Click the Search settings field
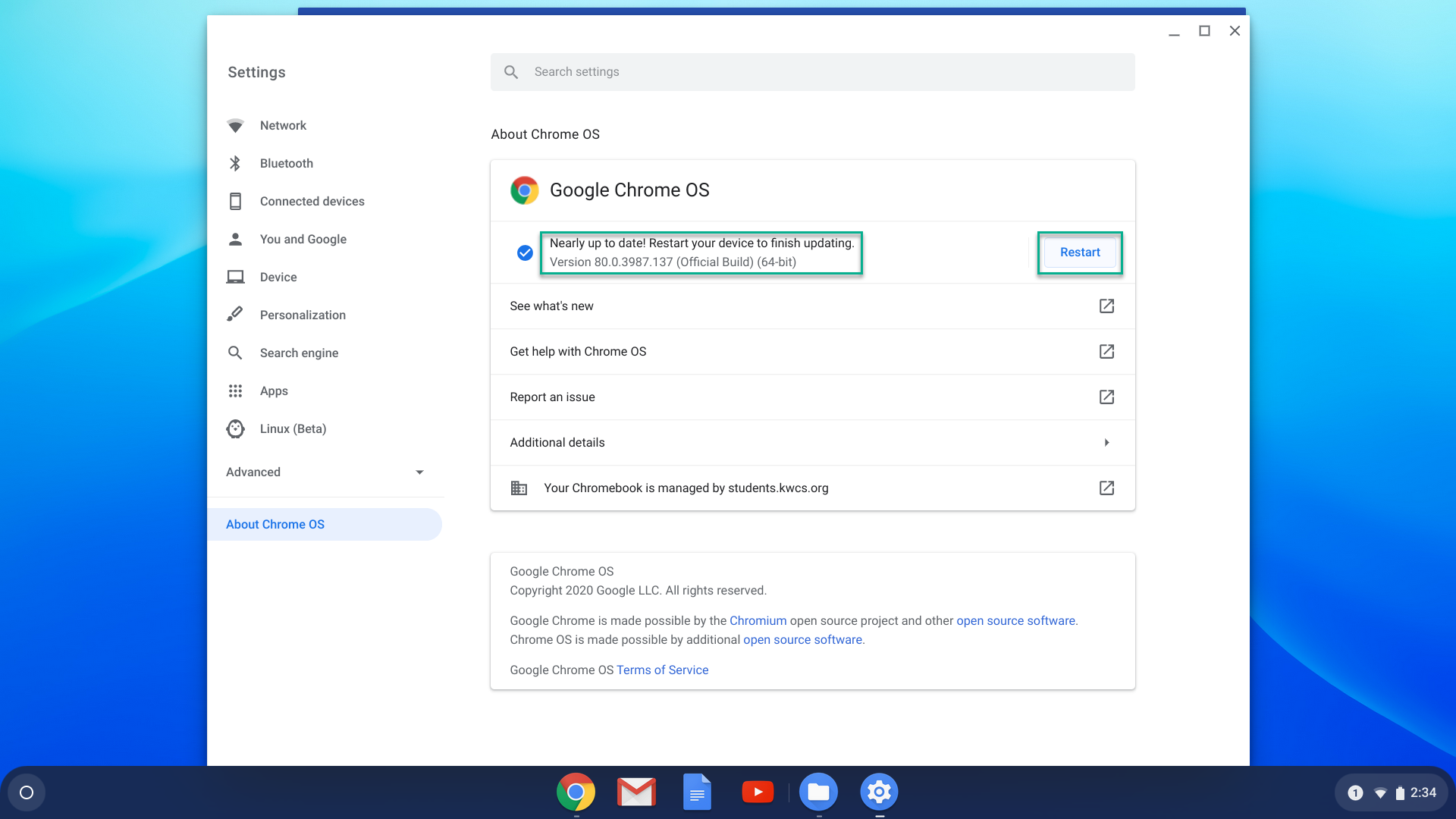 pos(811,72)
